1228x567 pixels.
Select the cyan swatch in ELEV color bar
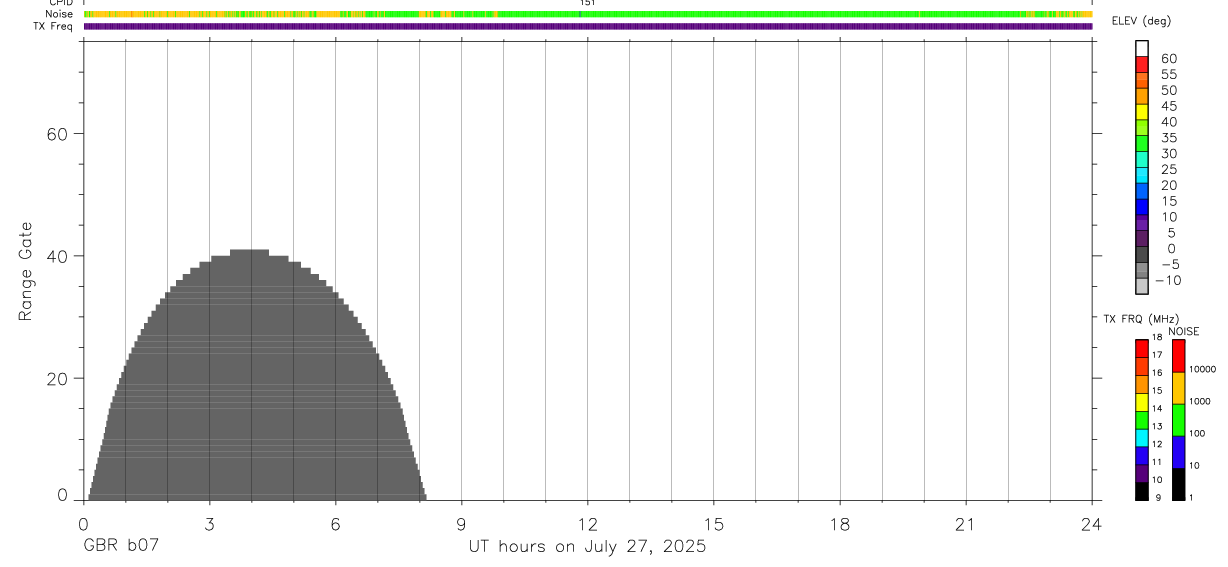point(1141,175)
